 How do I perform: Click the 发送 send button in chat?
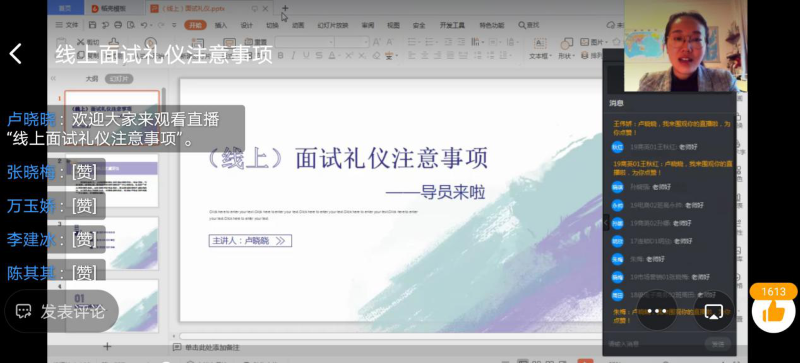[x=718, y=344]
